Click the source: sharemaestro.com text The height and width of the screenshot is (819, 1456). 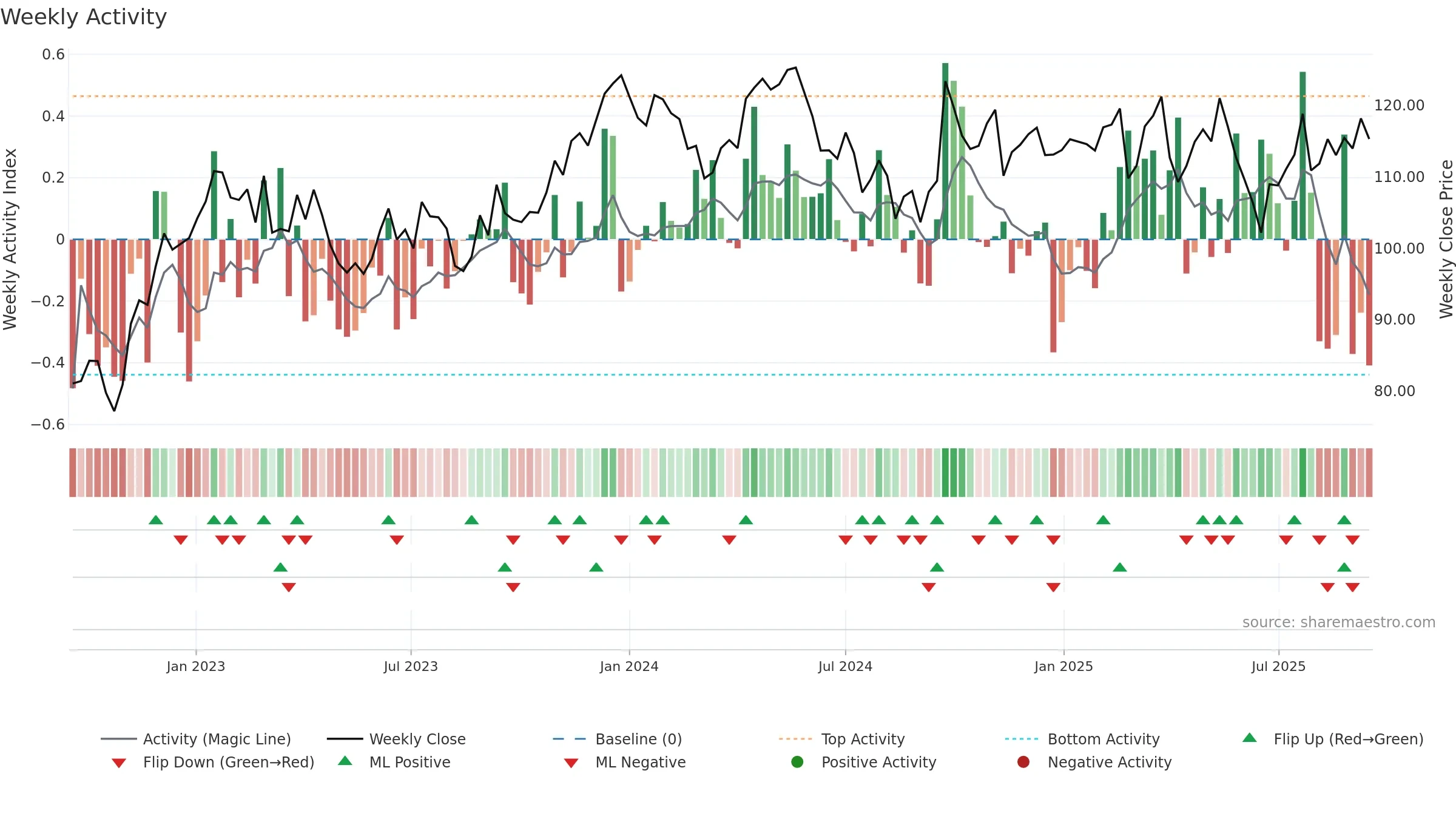point(1338,622)
